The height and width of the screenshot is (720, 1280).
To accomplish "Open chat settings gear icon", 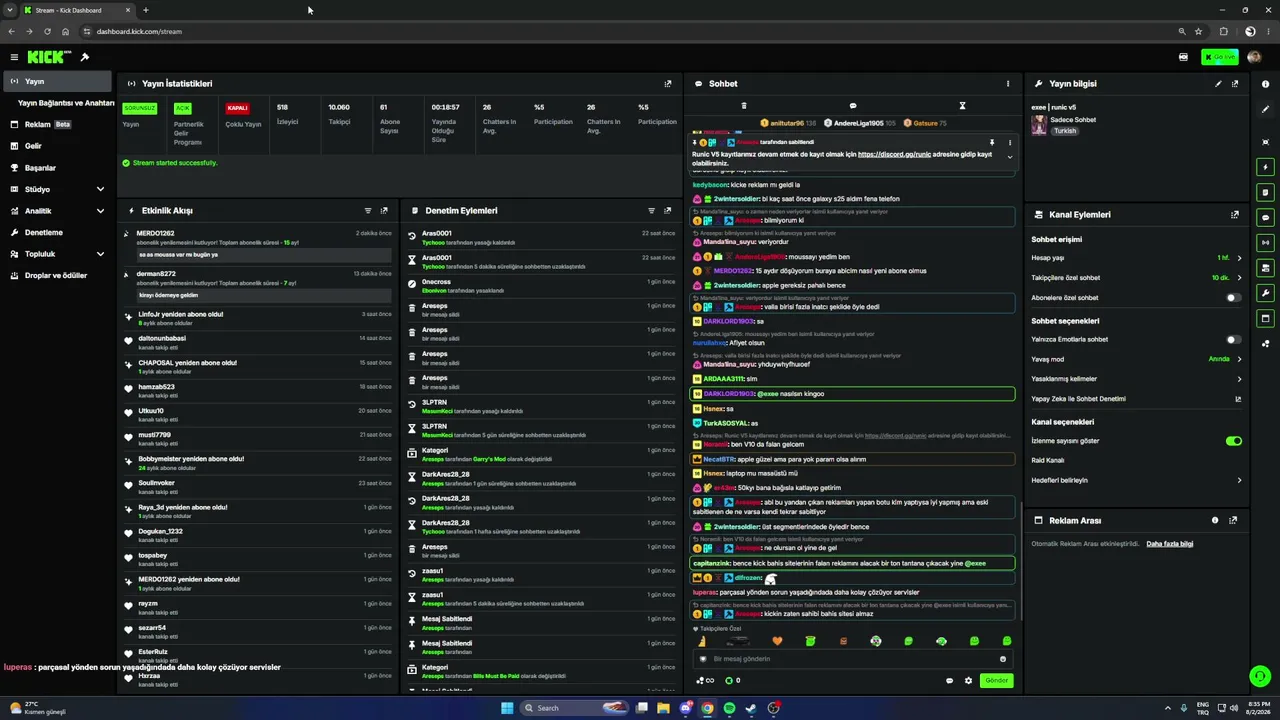I will [x=968, y=681].
